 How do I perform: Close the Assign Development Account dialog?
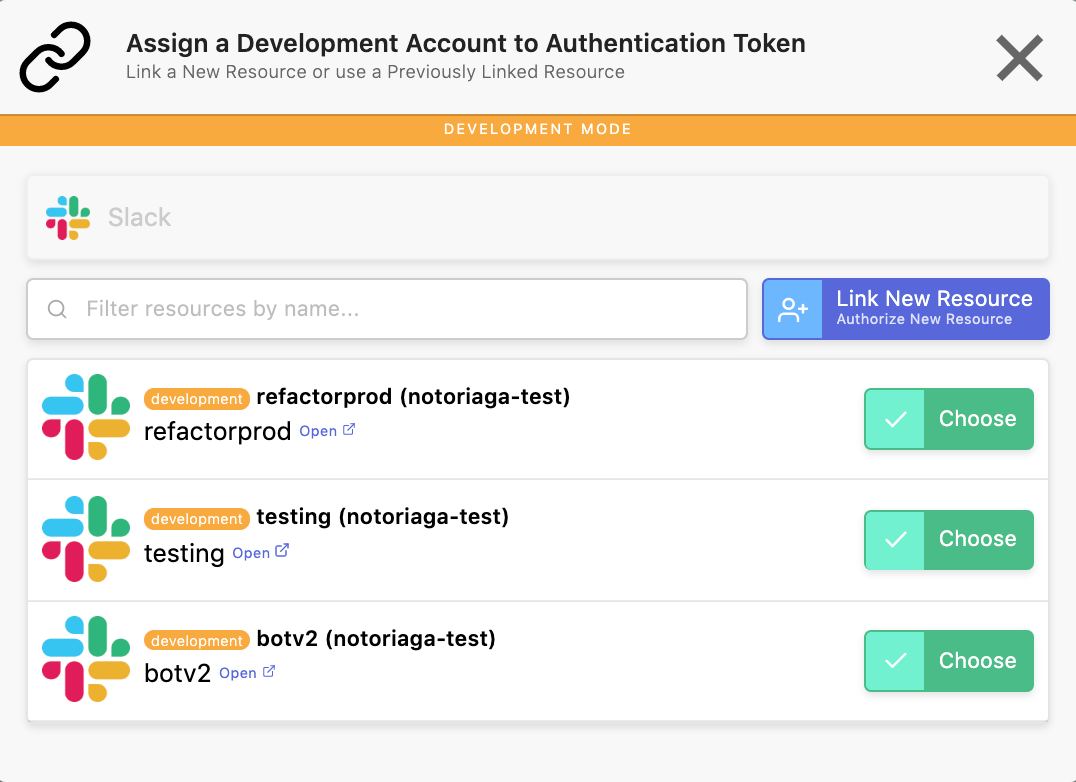click(x=1019, y=58)
